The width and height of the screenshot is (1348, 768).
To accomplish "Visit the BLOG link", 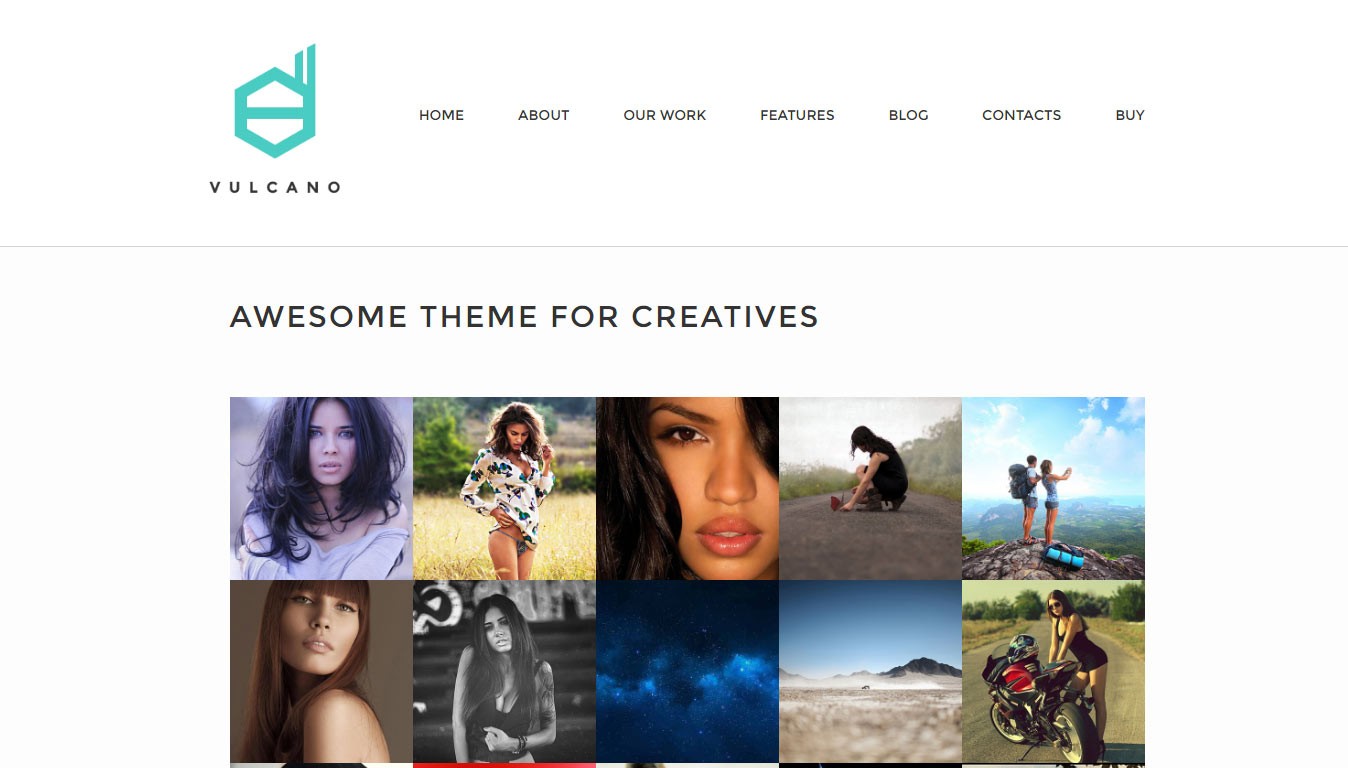I will point(908,115).
